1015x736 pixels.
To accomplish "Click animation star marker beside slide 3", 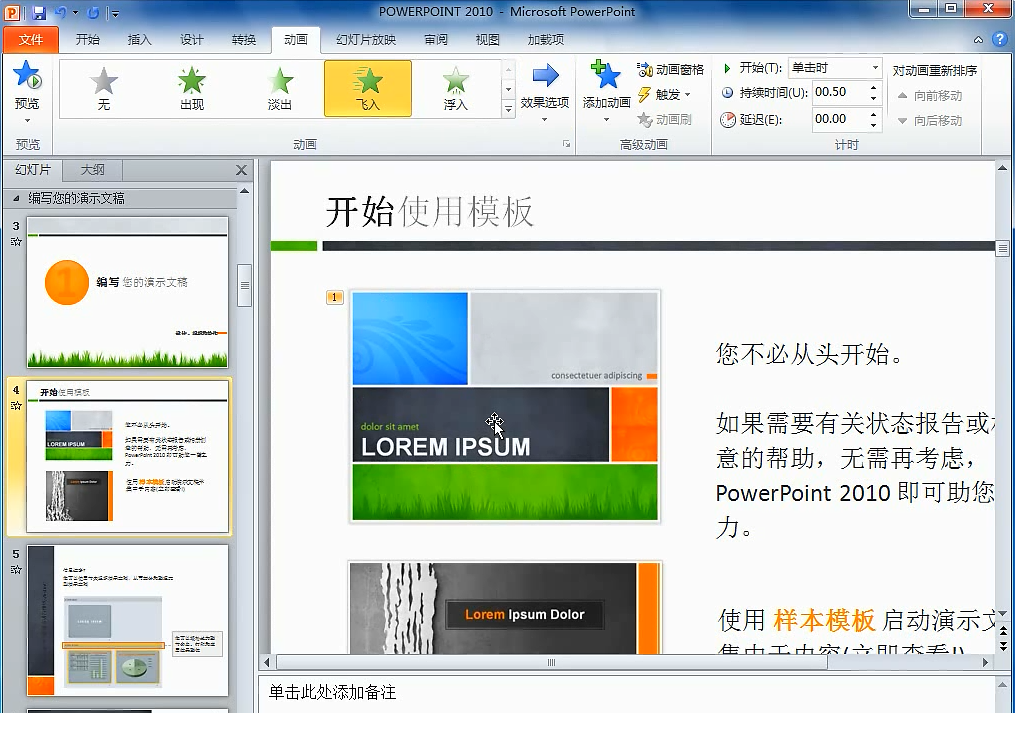I will tap(16, 241).
